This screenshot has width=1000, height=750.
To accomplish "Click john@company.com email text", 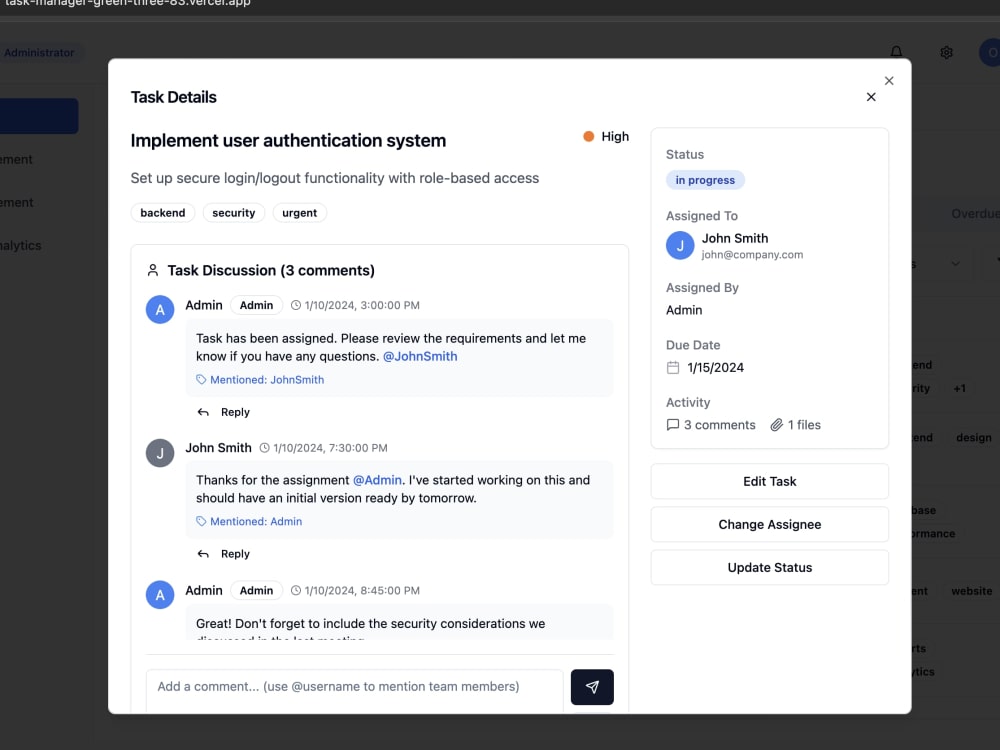I will (x=752, y=254).
